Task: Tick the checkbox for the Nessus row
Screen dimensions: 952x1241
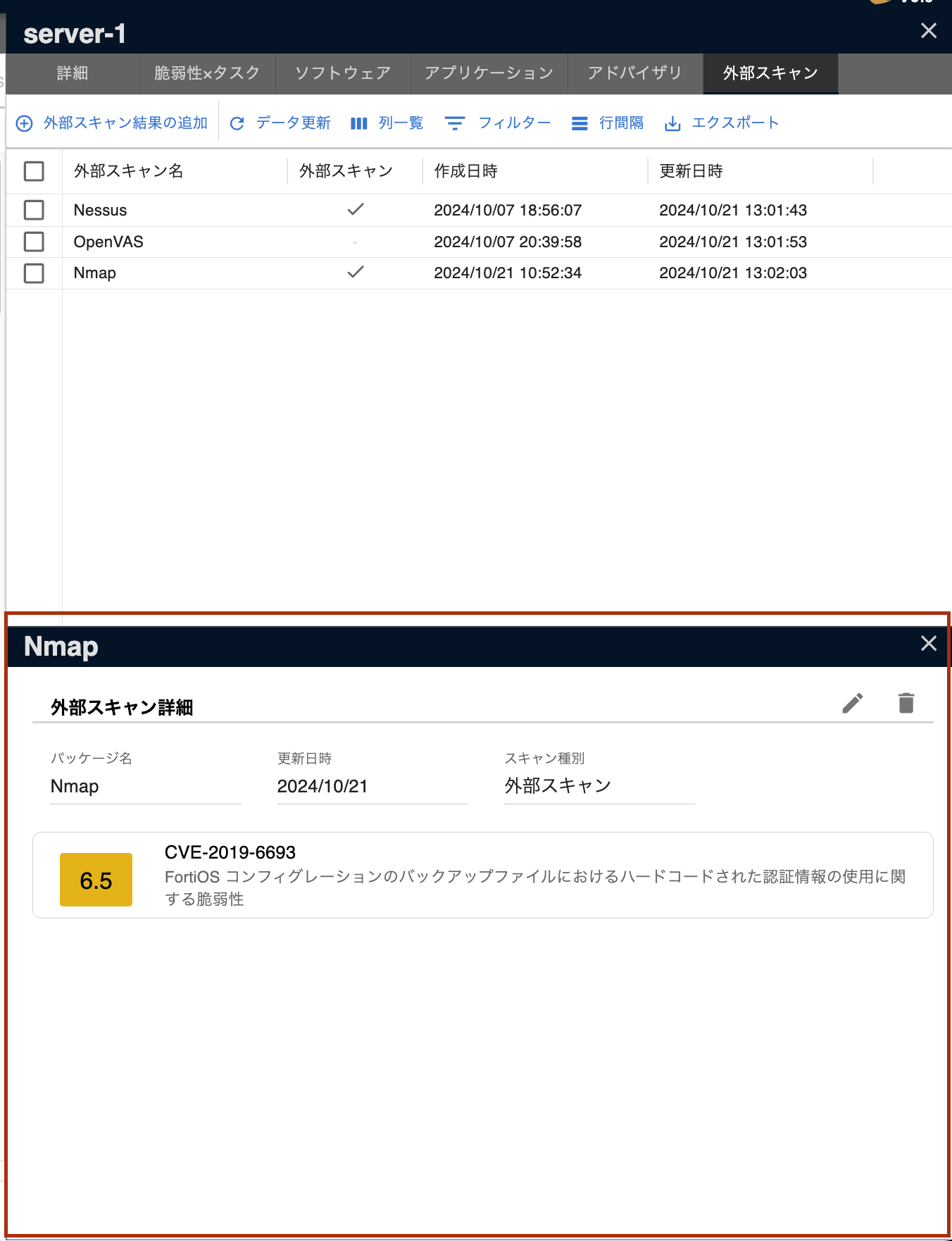Action: click(x=34, y=210)
